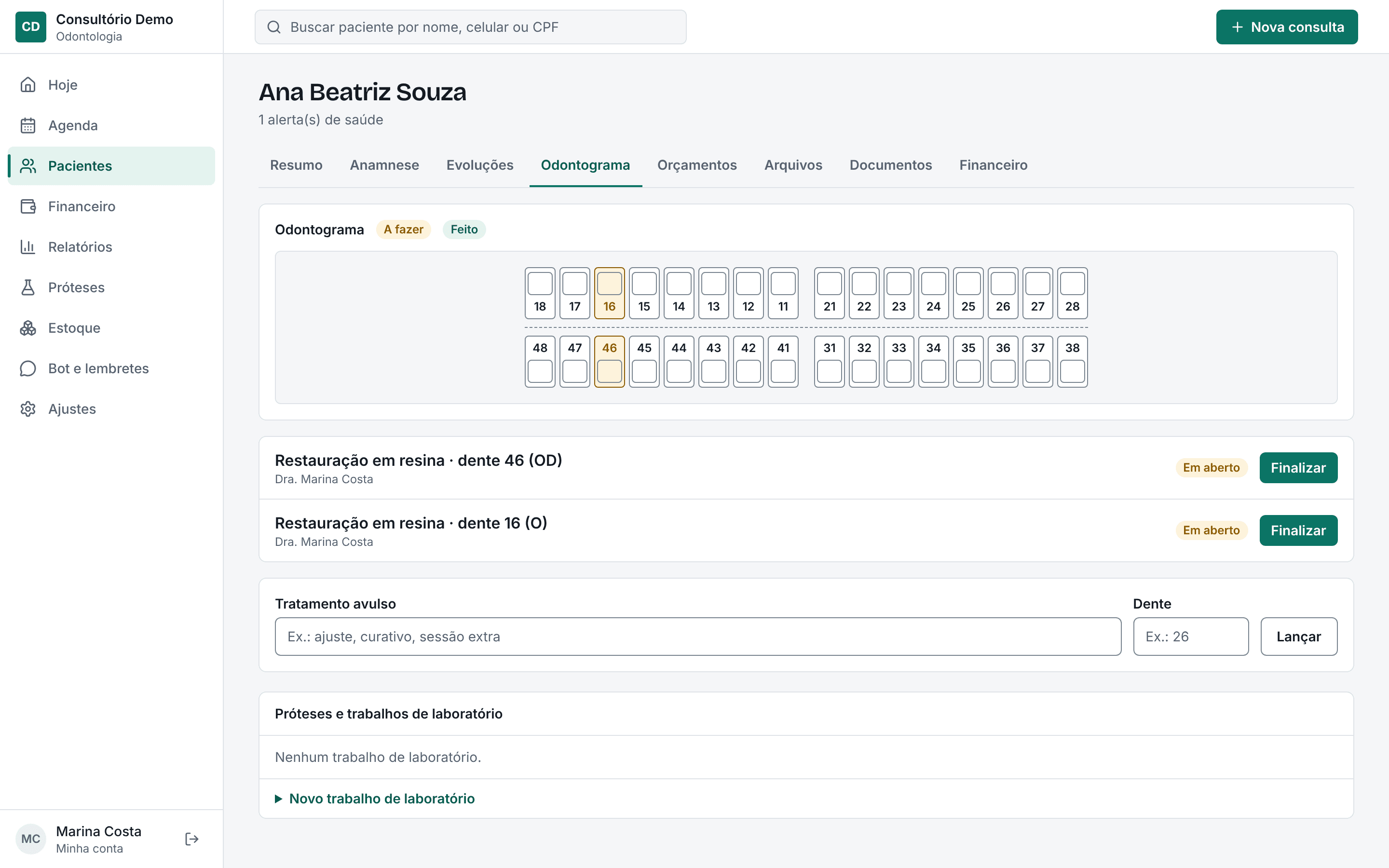Viewport: 1389px width, 868px height.
Task: Finalizar the dente 16 restoration
Action: [1298, 530]
